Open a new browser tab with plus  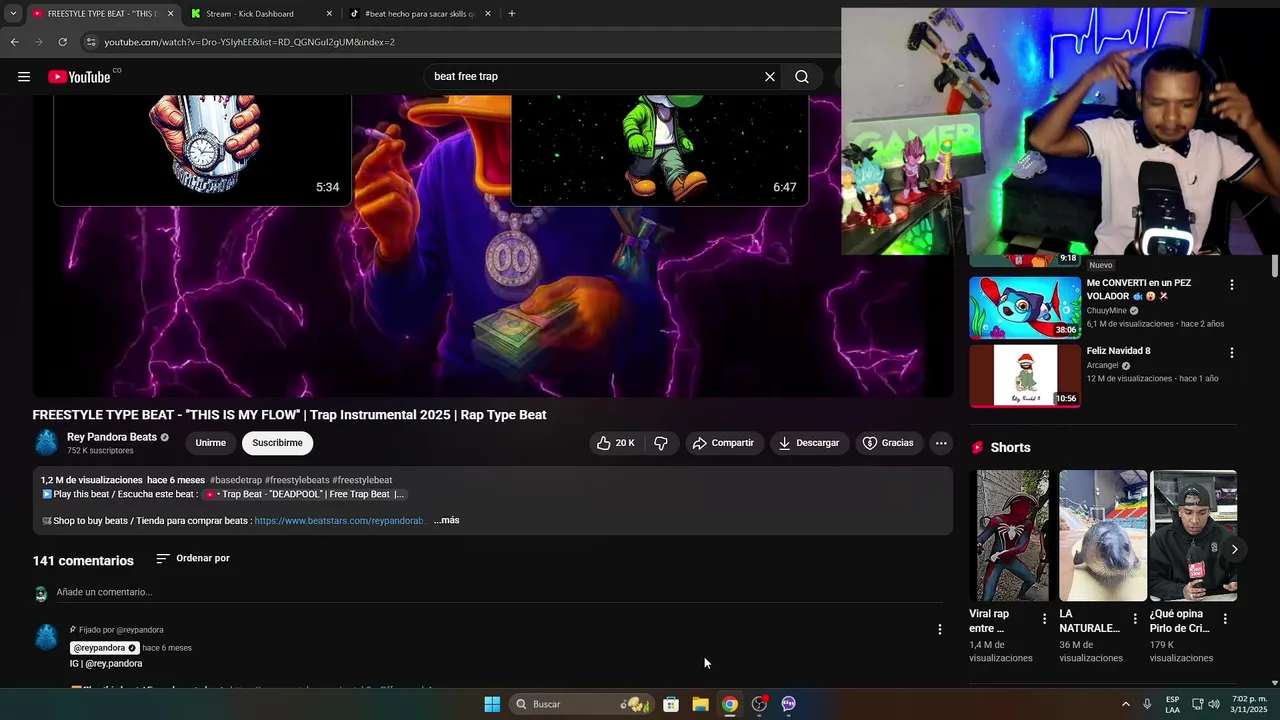512,14
